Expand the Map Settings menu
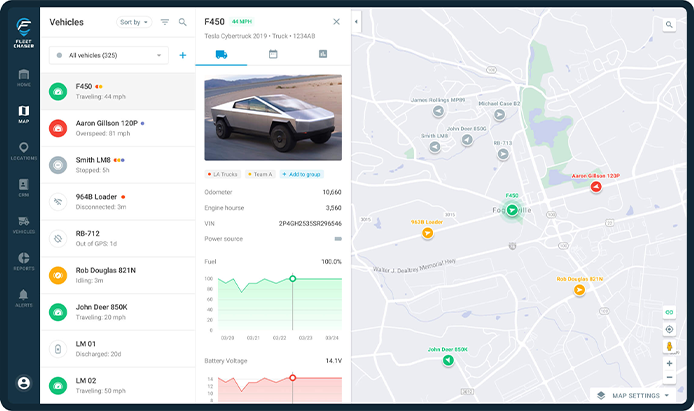The image size is (694, 411). [640, 396]
